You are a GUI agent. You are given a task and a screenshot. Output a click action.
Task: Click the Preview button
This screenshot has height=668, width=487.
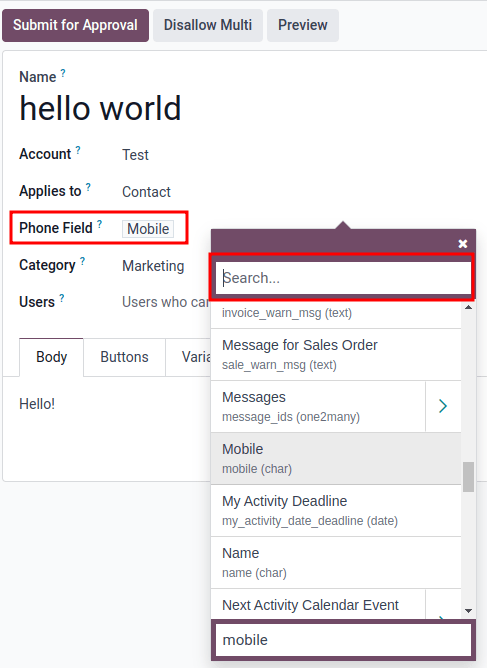(x=303, y=25)
